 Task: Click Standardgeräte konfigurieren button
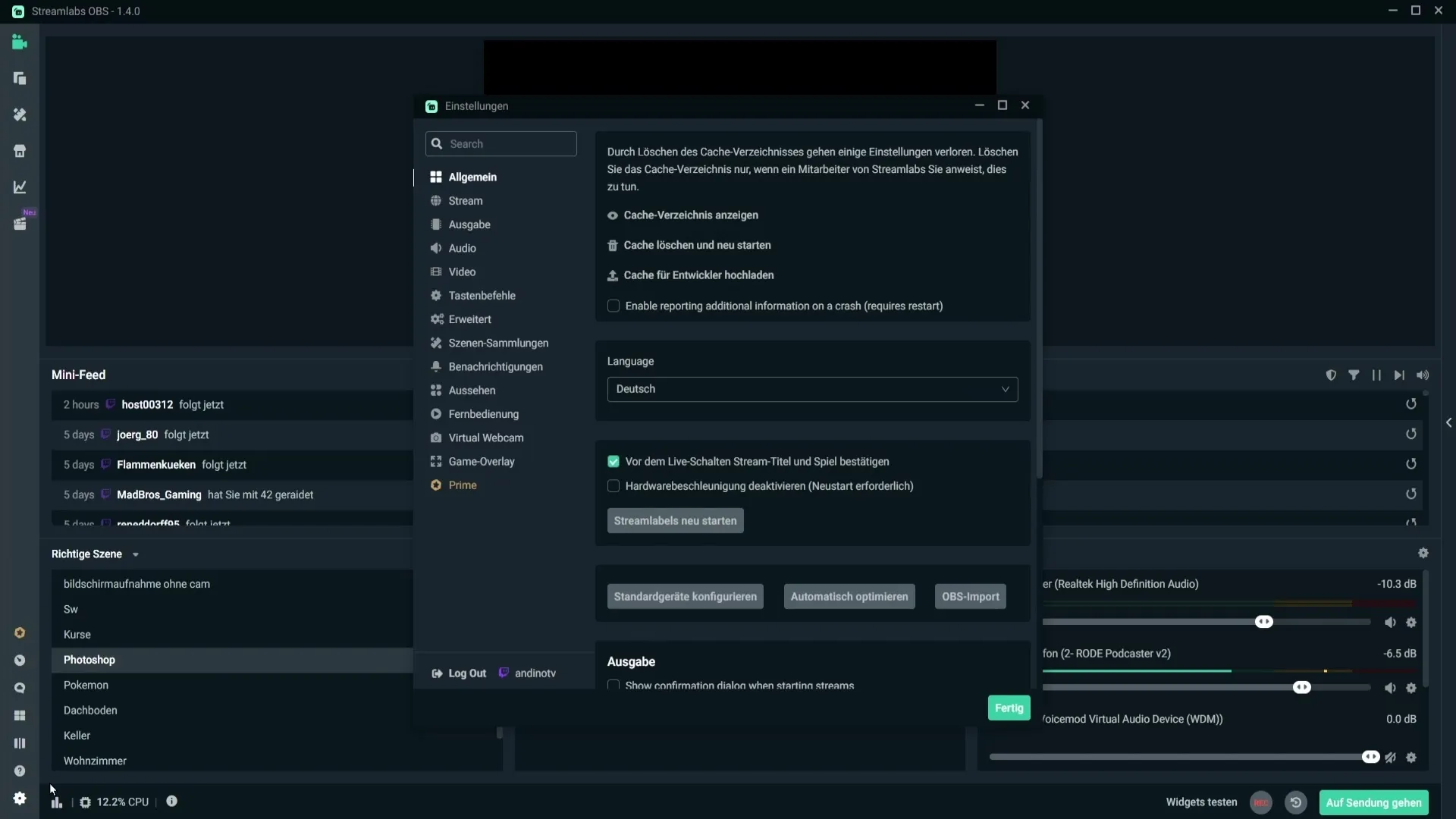click(685, 597)
